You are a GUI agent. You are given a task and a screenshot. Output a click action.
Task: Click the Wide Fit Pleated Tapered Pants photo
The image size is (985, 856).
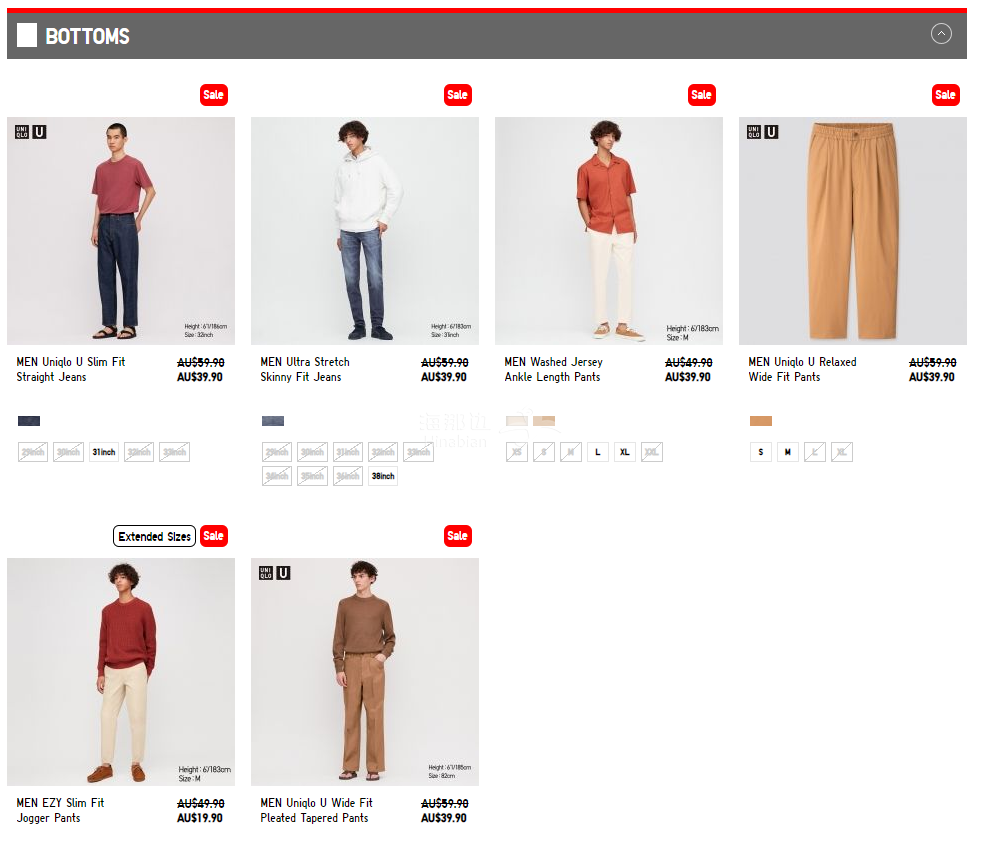(364, 671)
